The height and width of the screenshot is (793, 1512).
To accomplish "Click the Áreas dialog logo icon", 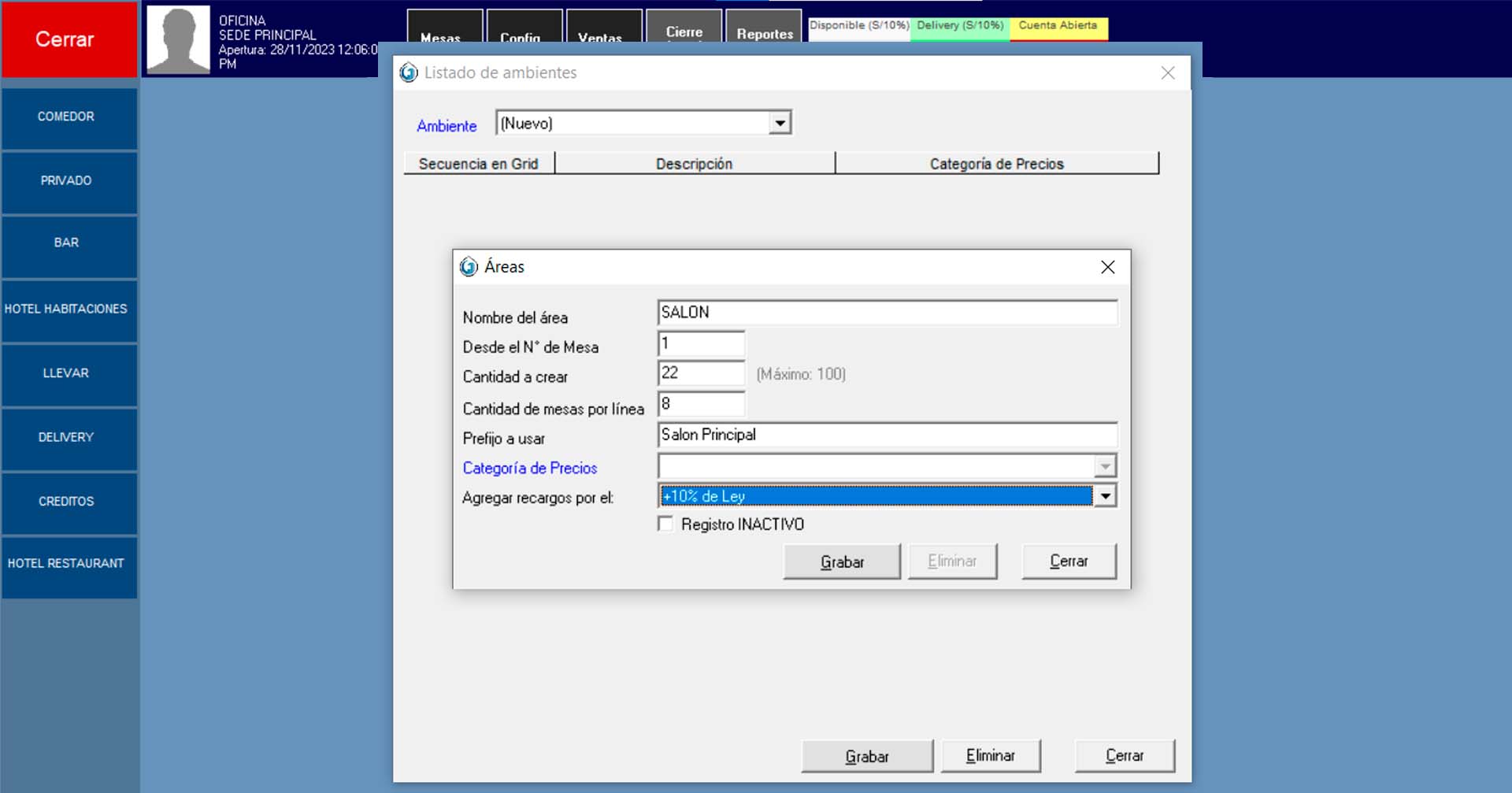I will [x=469, y=267].
